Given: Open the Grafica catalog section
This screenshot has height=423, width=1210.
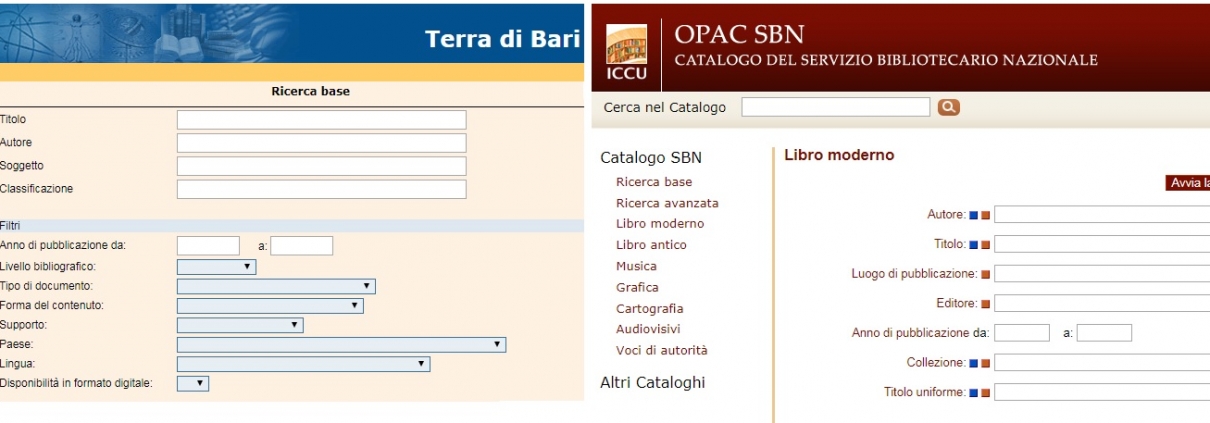Looking at the screenshot, I should pyautogui.click(x=637, y=287).
